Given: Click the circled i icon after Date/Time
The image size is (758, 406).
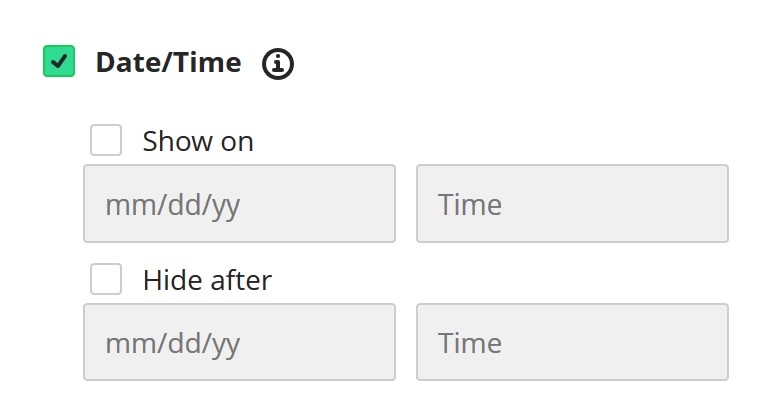Looking at the screenshot, I should tap(278, 63).
